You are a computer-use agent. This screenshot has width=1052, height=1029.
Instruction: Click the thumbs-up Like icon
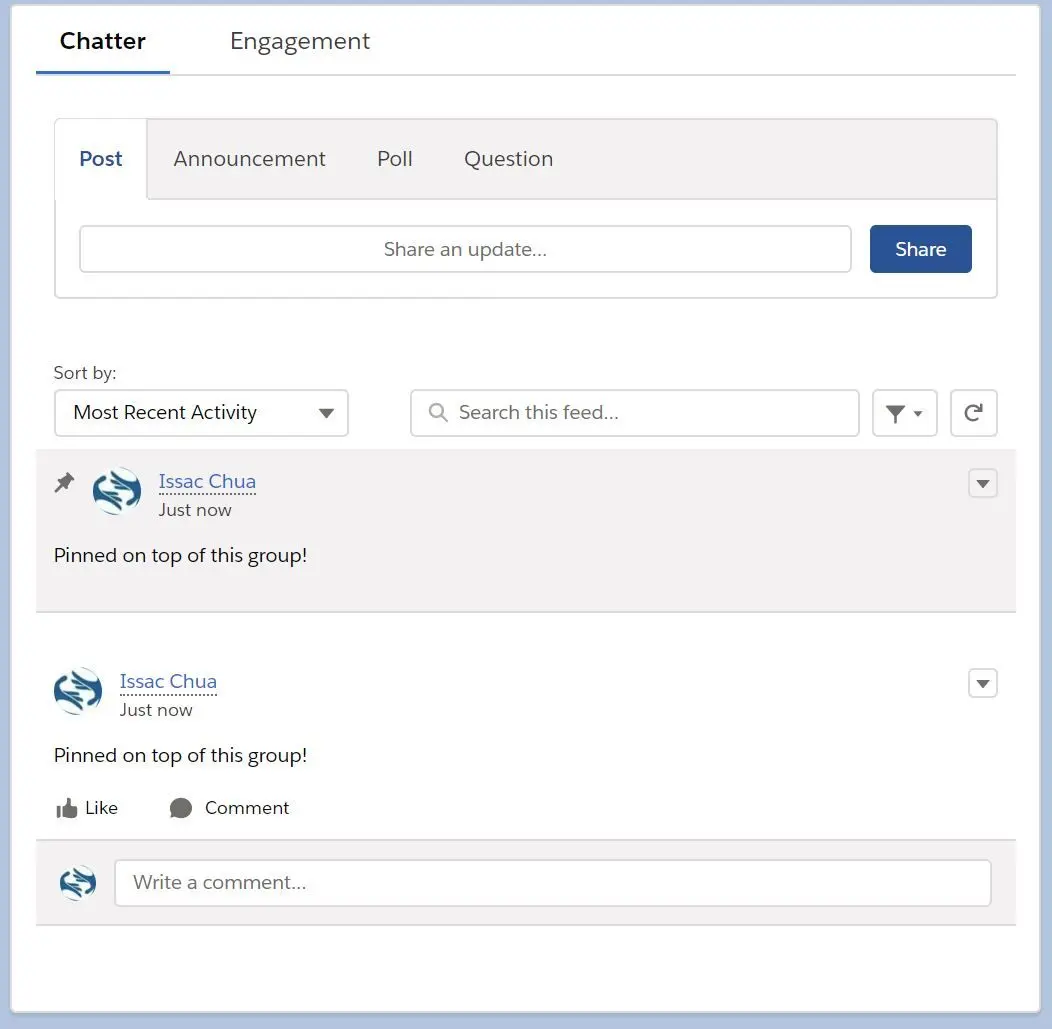(x=66, y=808)
